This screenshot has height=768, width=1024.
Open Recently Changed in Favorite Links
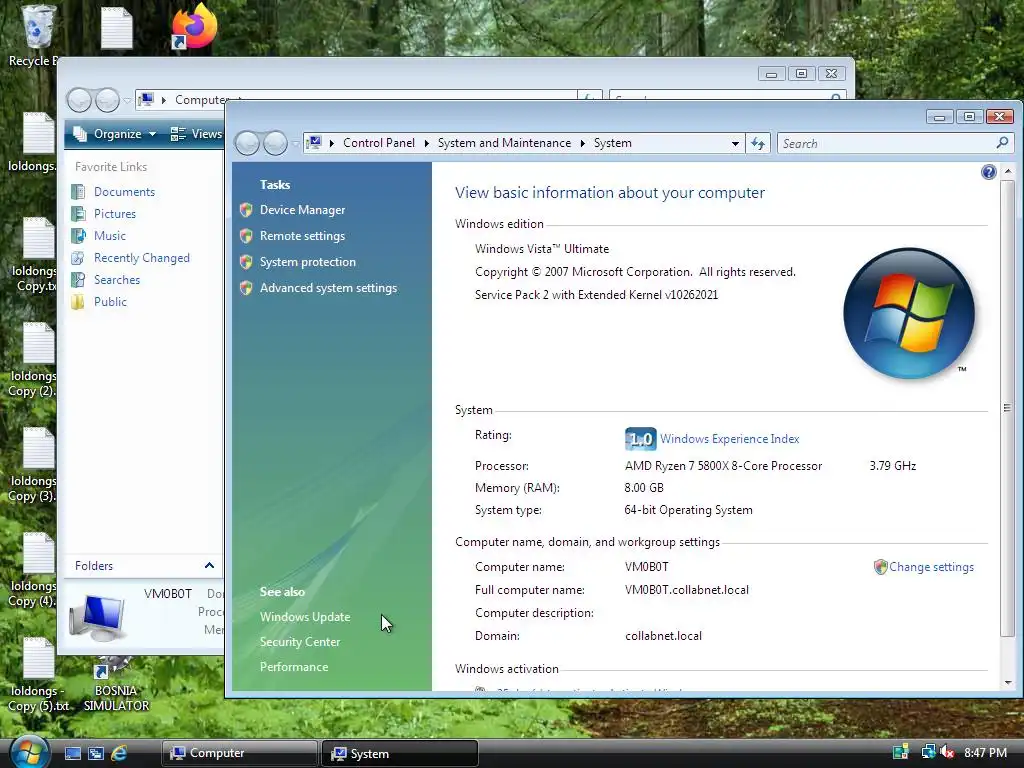(x=142, y=258)
